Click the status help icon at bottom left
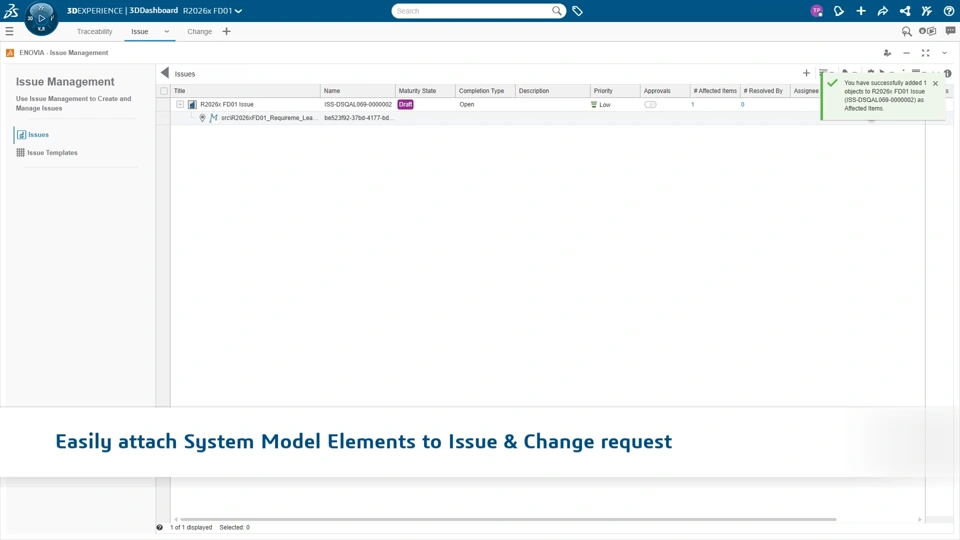Viewport: 960px width, 540px height. [x=160, y=527]
